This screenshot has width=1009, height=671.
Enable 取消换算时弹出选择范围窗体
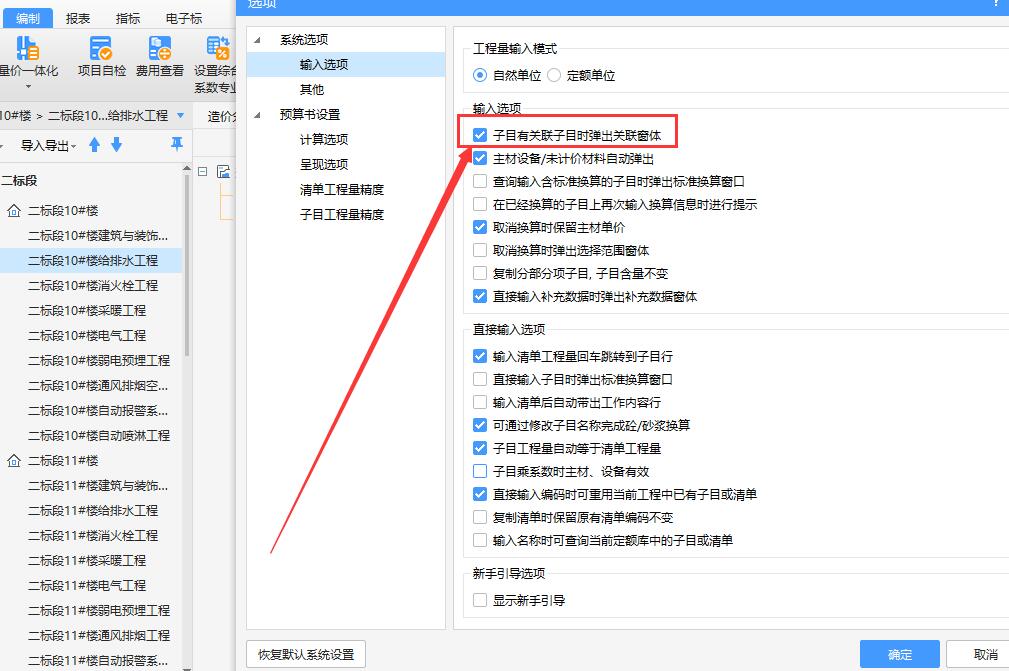(478, 250)
